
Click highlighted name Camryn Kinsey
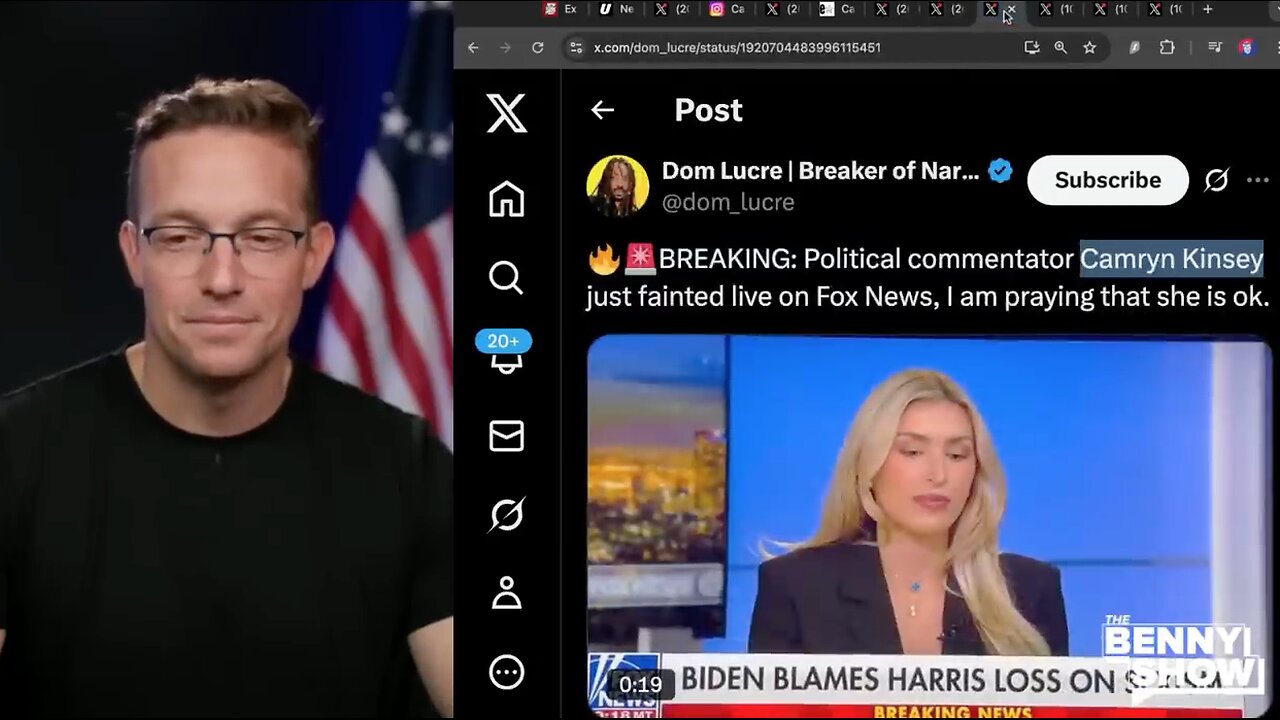point(1172,258)
